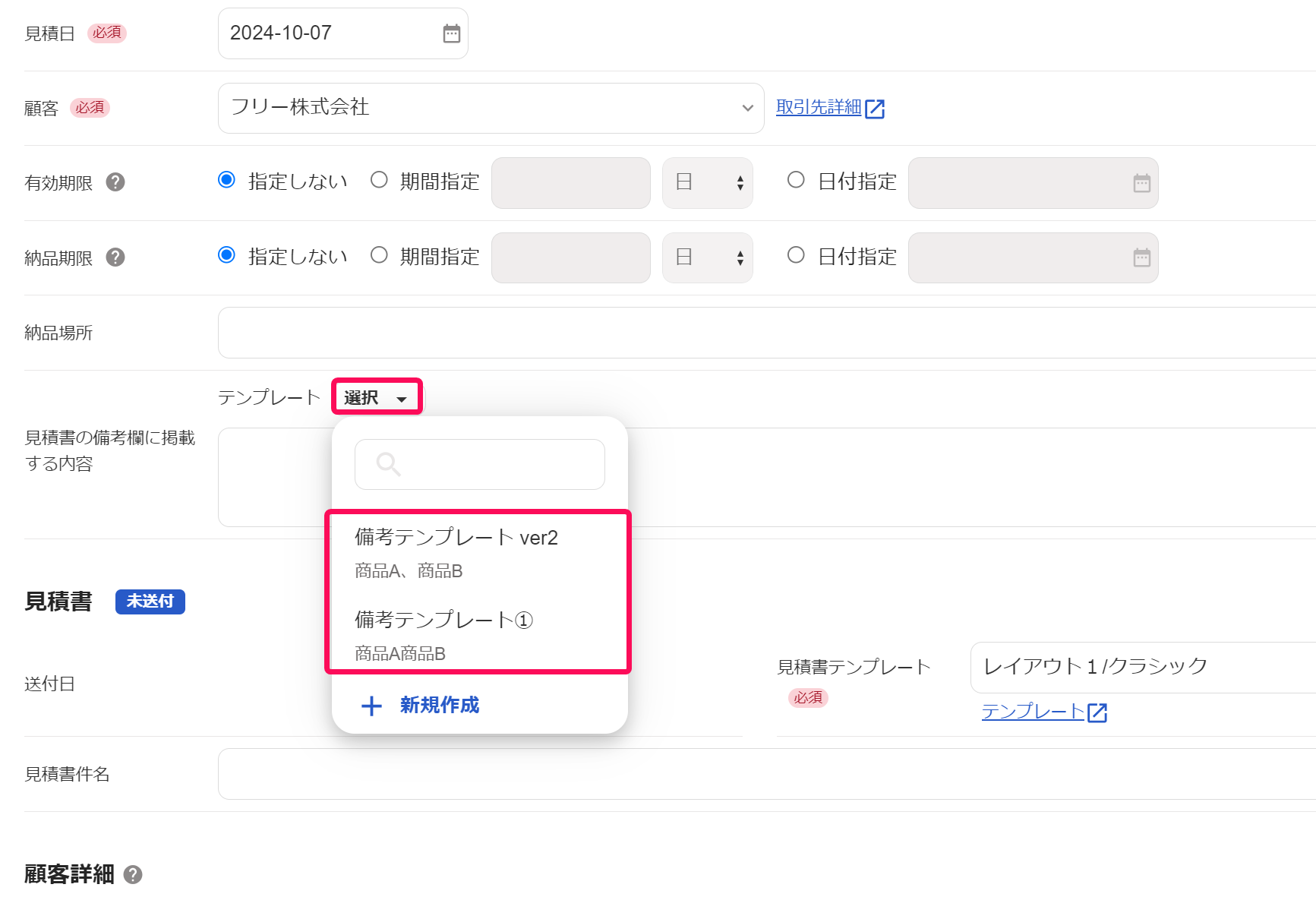Open the 有効期限 unit dropdown showing 日
This screenshot has width=1316, height=897.
click(x=708, y=183)
